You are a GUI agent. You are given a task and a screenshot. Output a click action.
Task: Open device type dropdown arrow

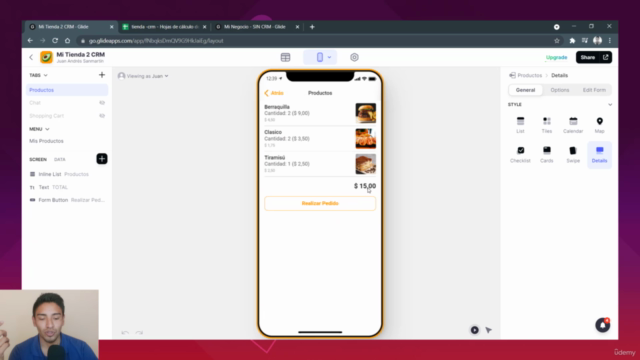click(x=329, y=57)
